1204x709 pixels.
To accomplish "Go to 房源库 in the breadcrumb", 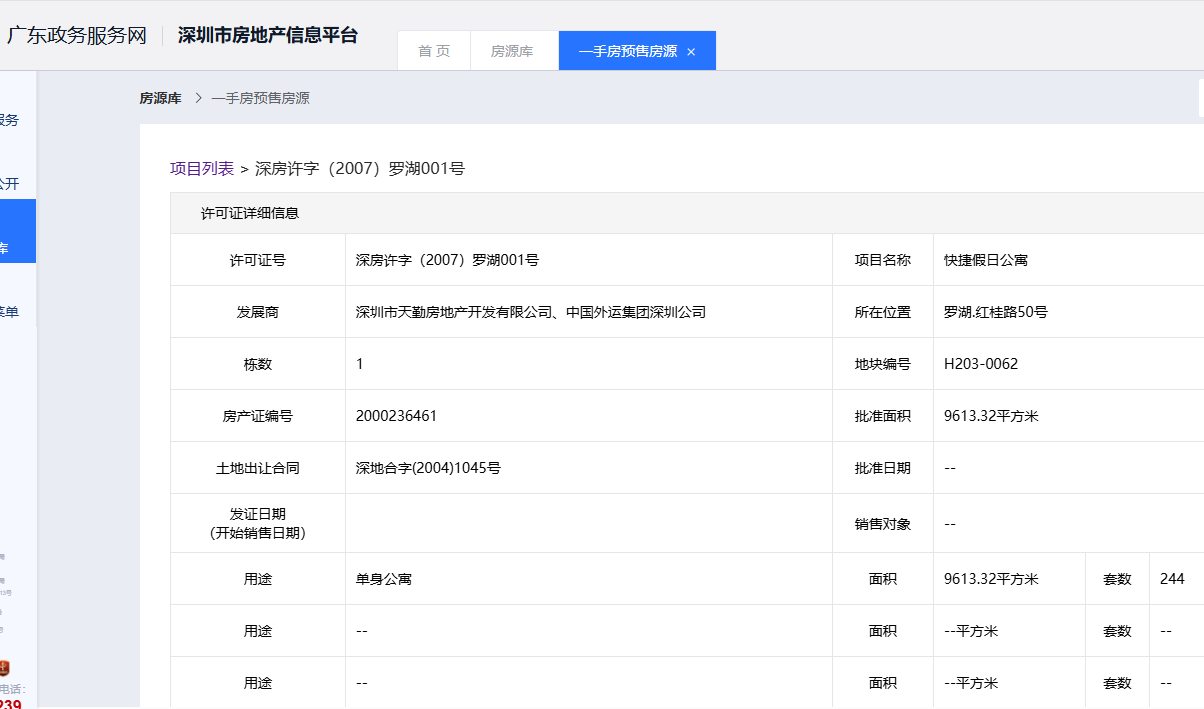I will pos(160,98).
